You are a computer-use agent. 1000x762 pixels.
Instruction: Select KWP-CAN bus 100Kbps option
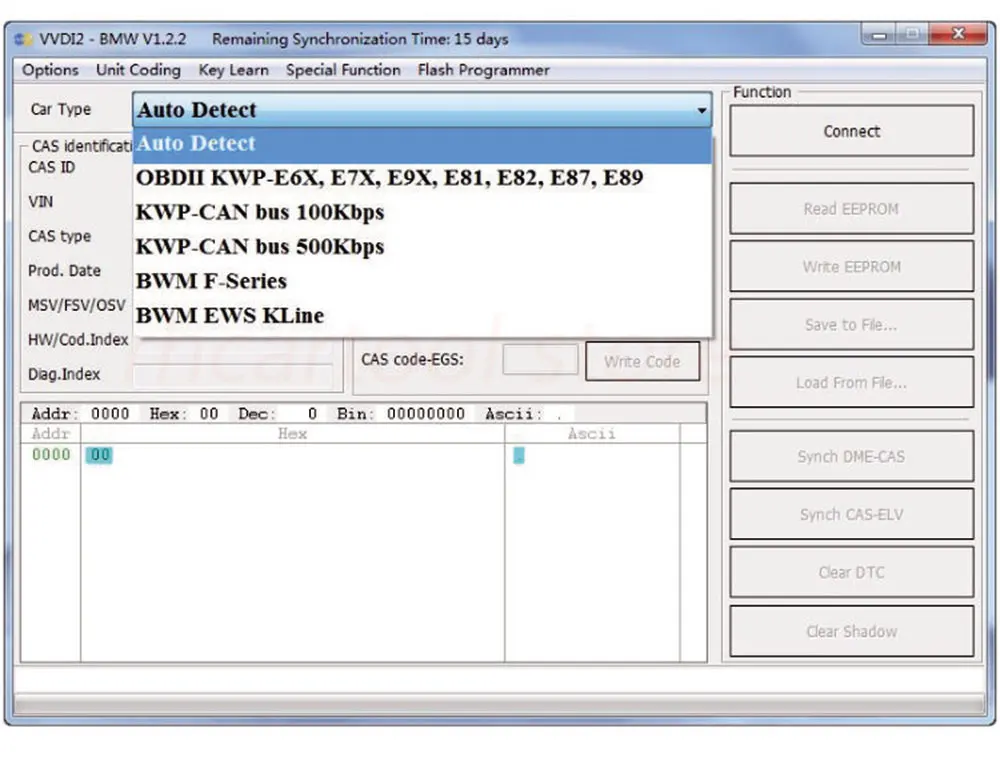click(x=422, y=212)
